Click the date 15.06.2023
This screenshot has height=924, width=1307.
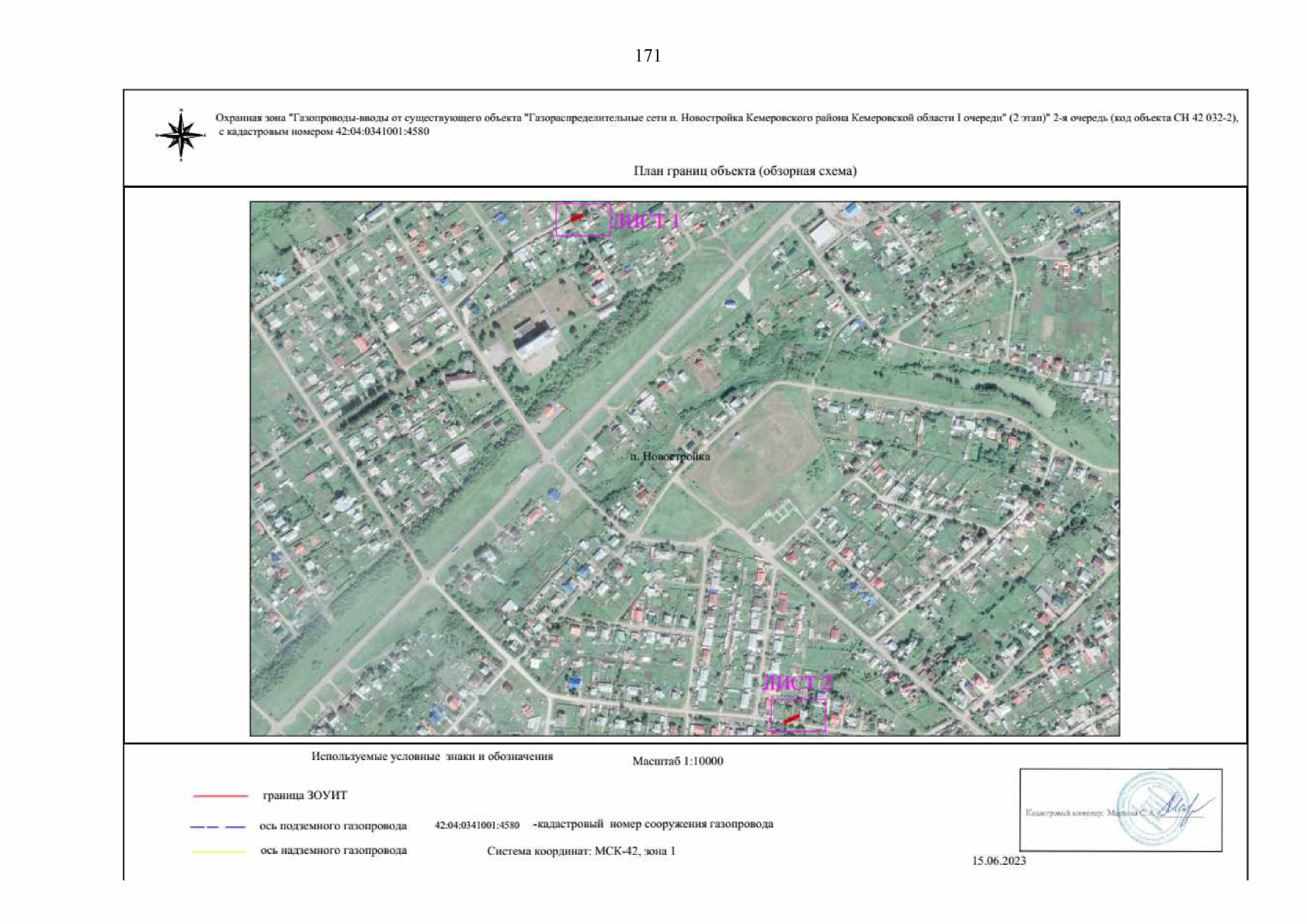(999, 861)
